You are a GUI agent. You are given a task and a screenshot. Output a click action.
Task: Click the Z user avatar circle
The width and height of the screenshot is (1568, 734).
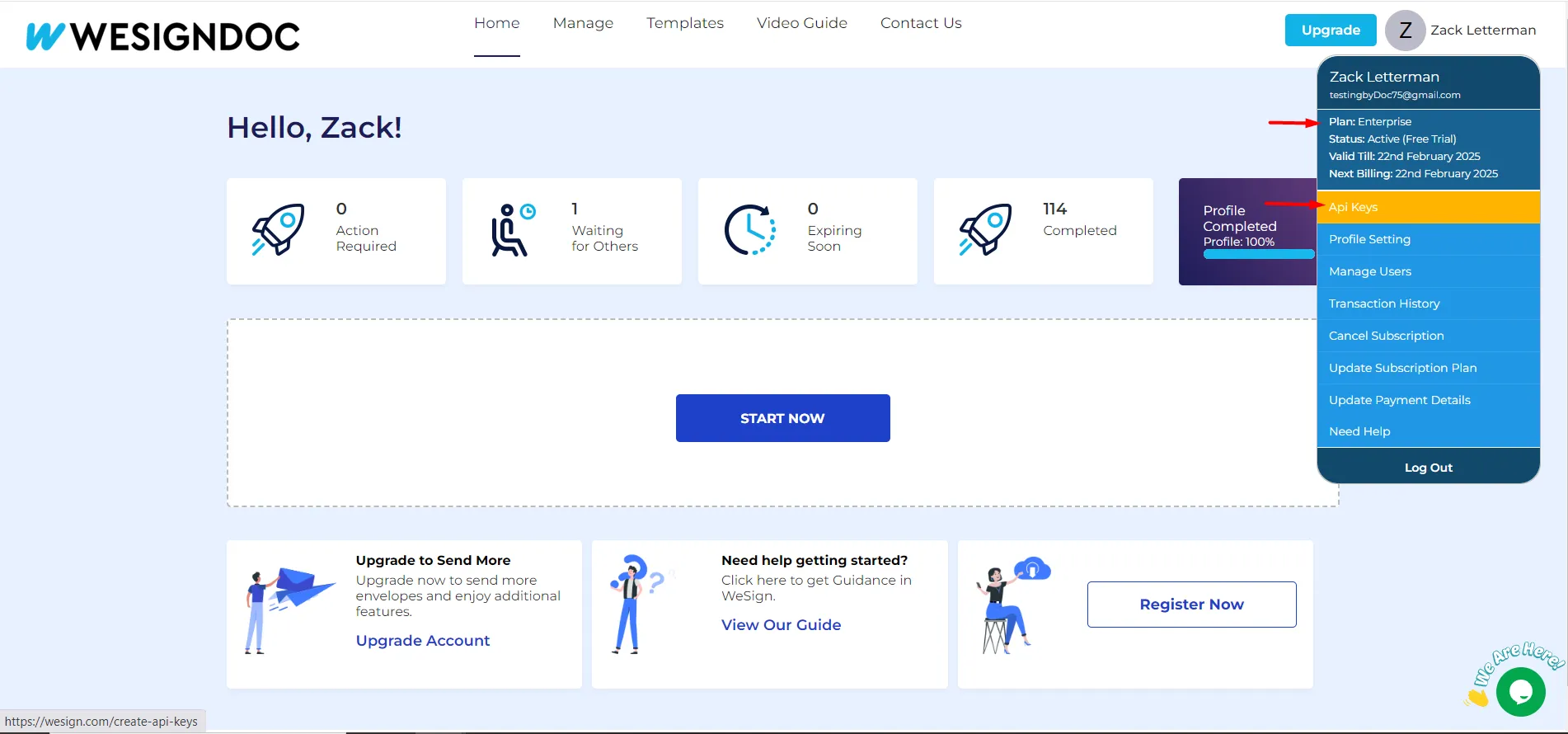coord(1405,31)
